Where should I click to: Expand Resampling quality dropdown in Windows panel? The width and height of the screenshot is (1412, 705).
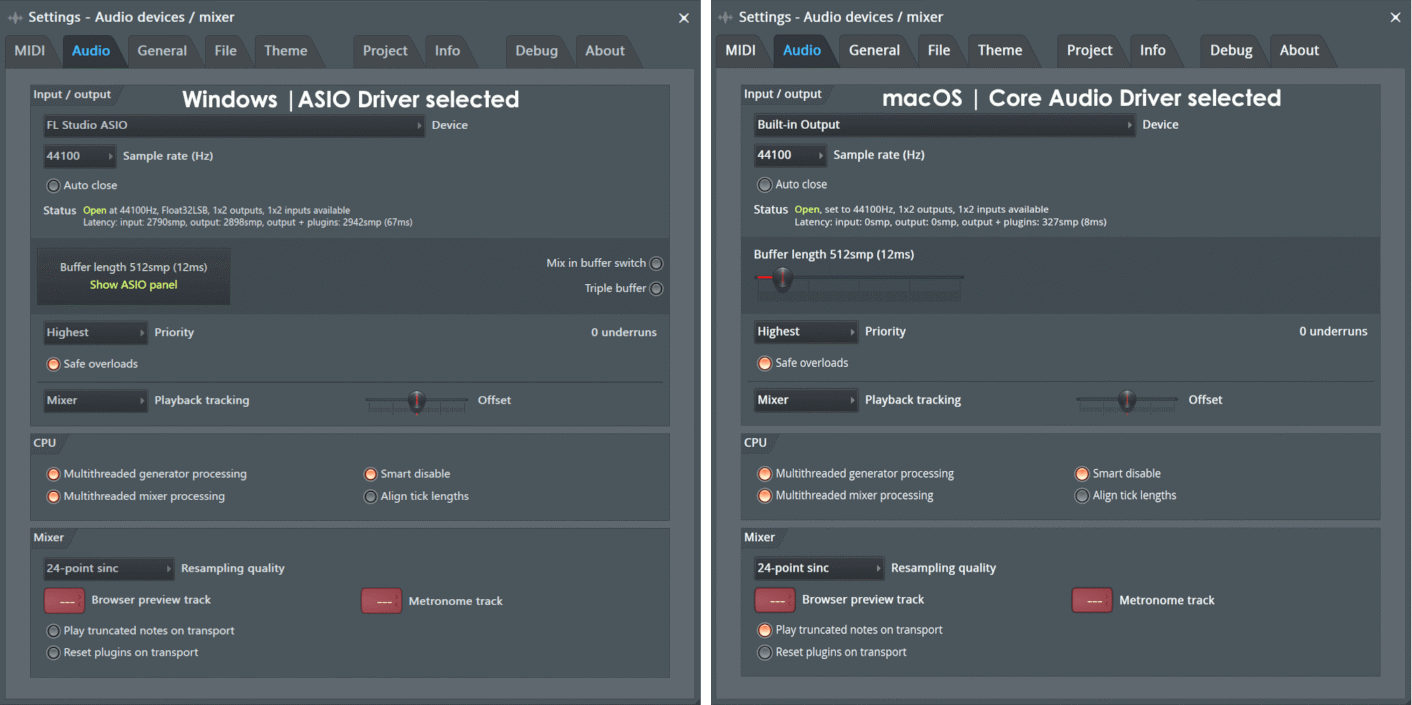point(108,569)
